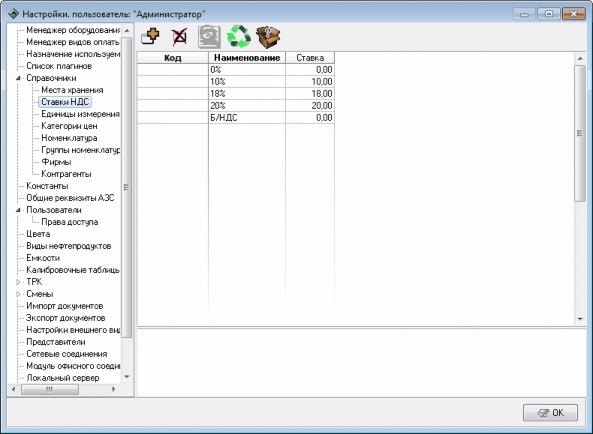This screenshot has width=593, height=434.
Task: Open the Номенклатура reference item
Action: (69, 138)
